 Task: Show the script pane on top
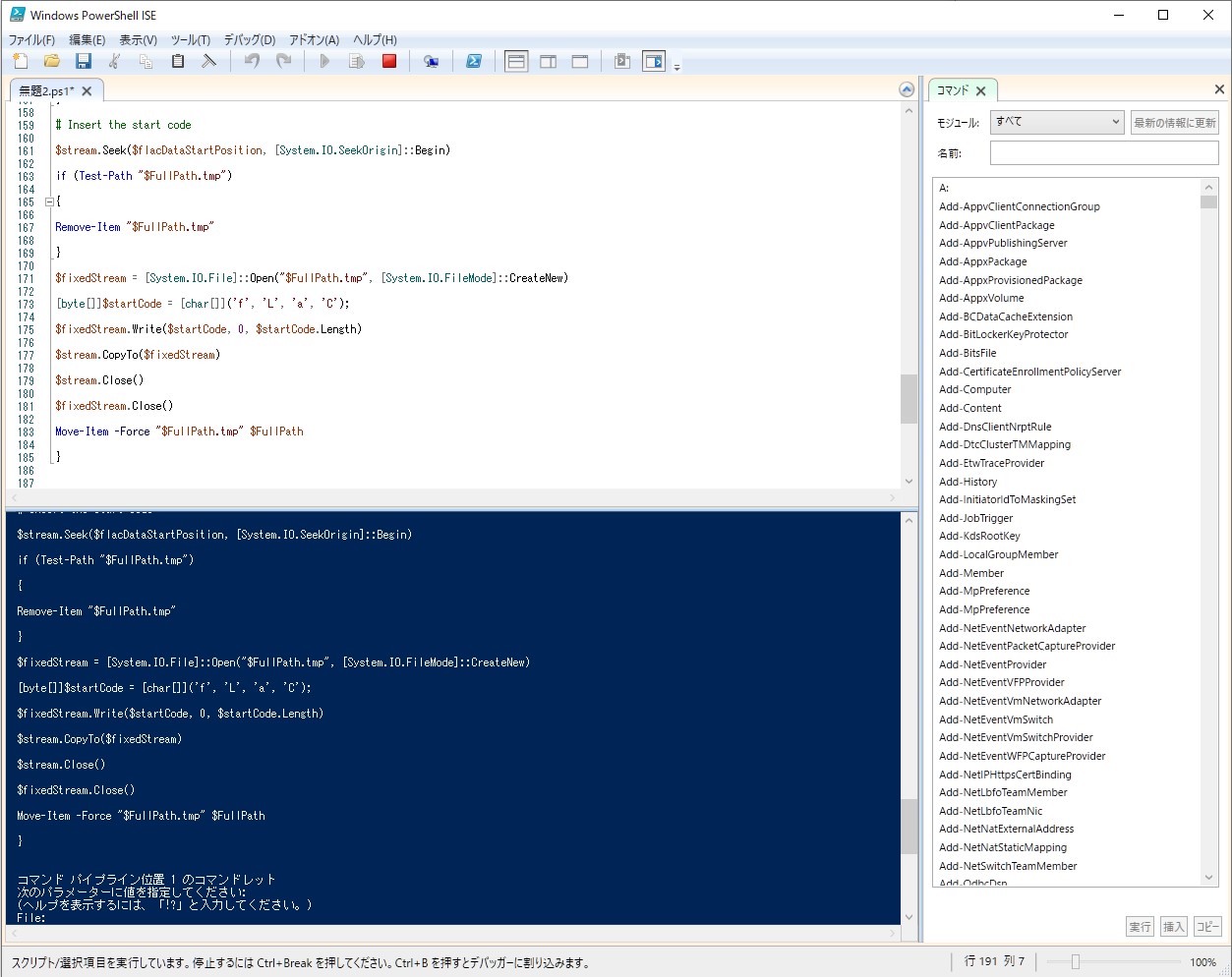click(x=515, y=60)
